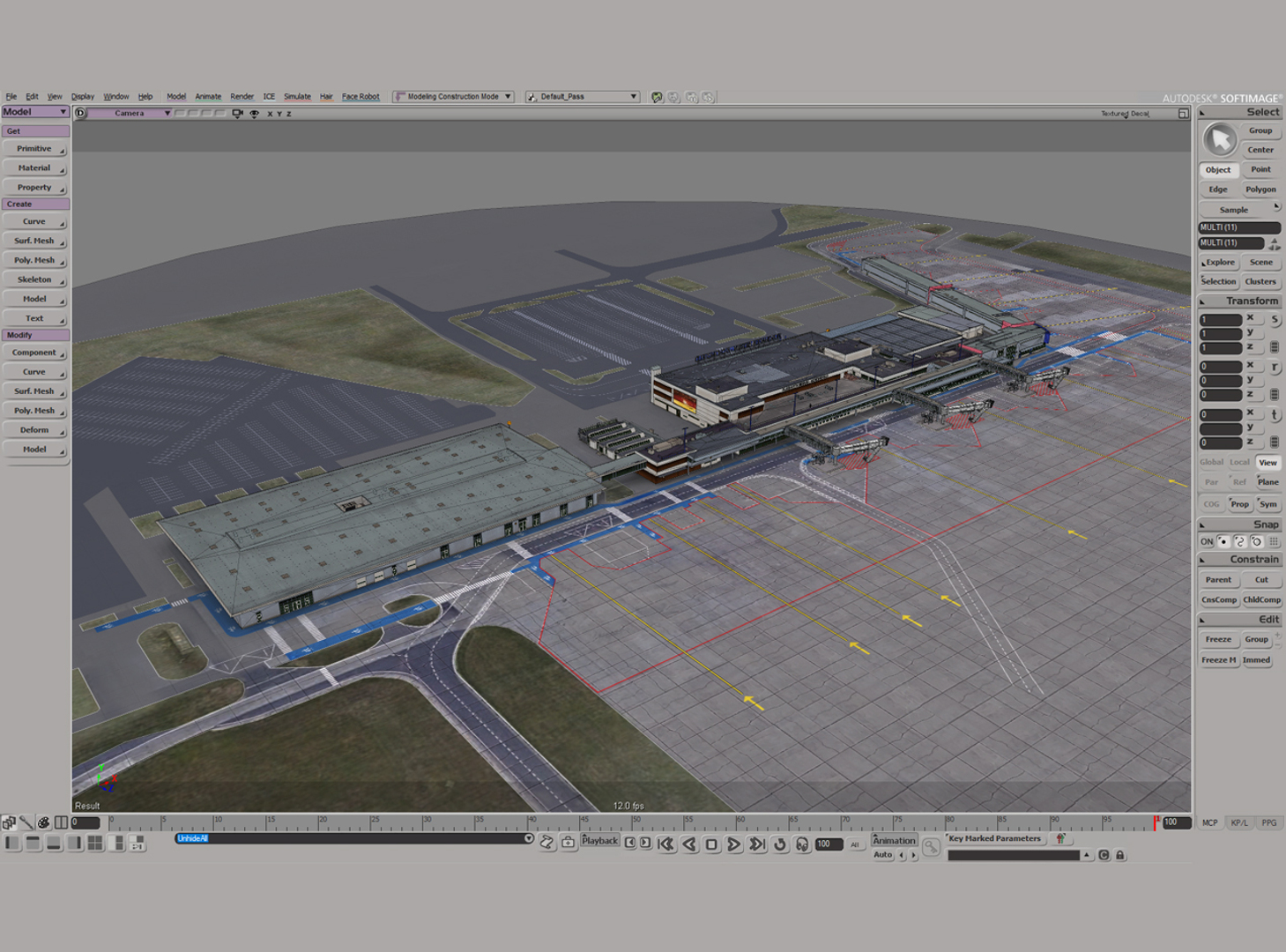Click the camera icon in viewport header
Screen dimensions: 1286x952
[237, 114]
